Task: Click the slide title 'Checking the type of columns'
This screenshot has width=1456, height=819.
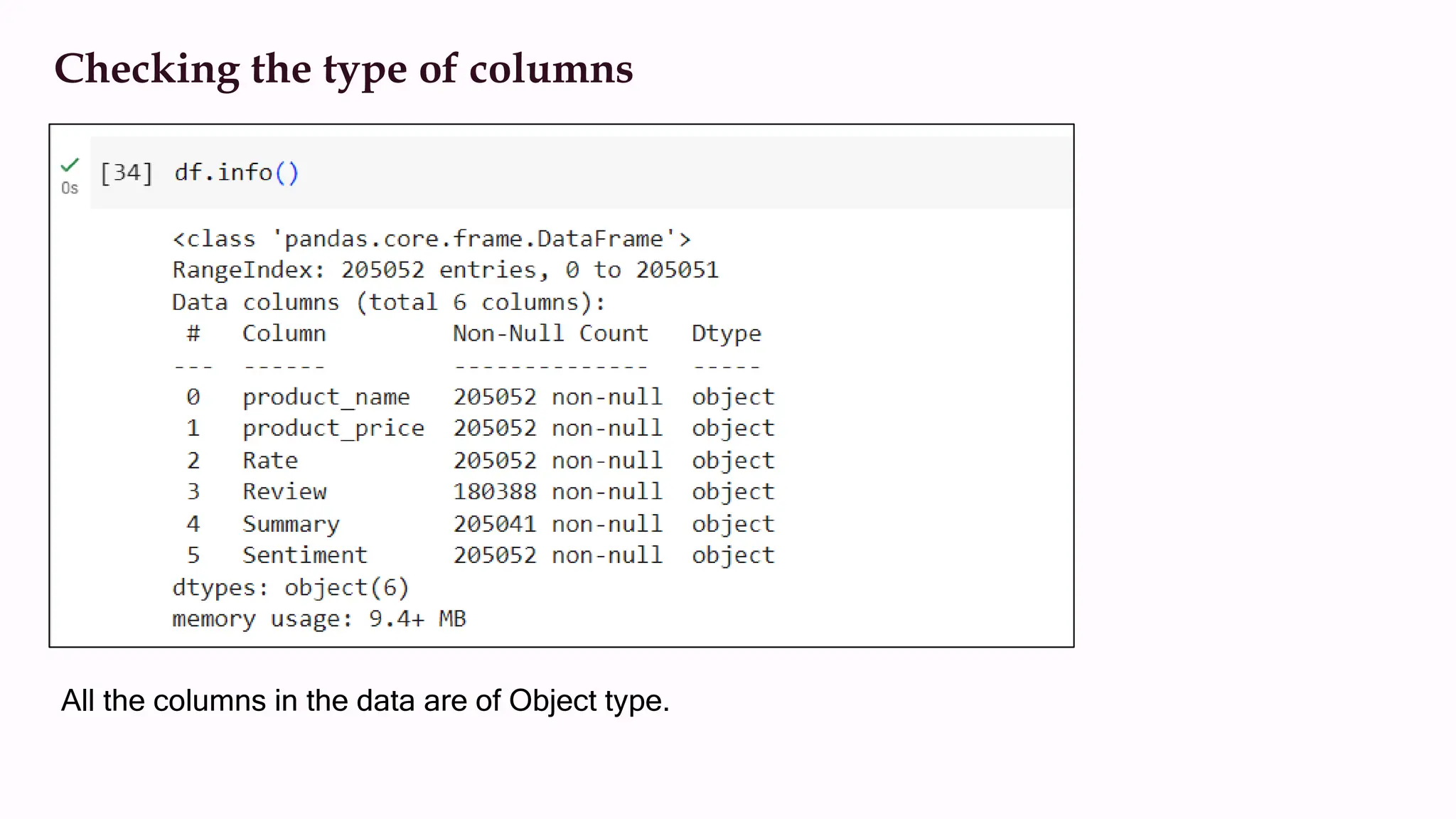Action: coord(343,69)
